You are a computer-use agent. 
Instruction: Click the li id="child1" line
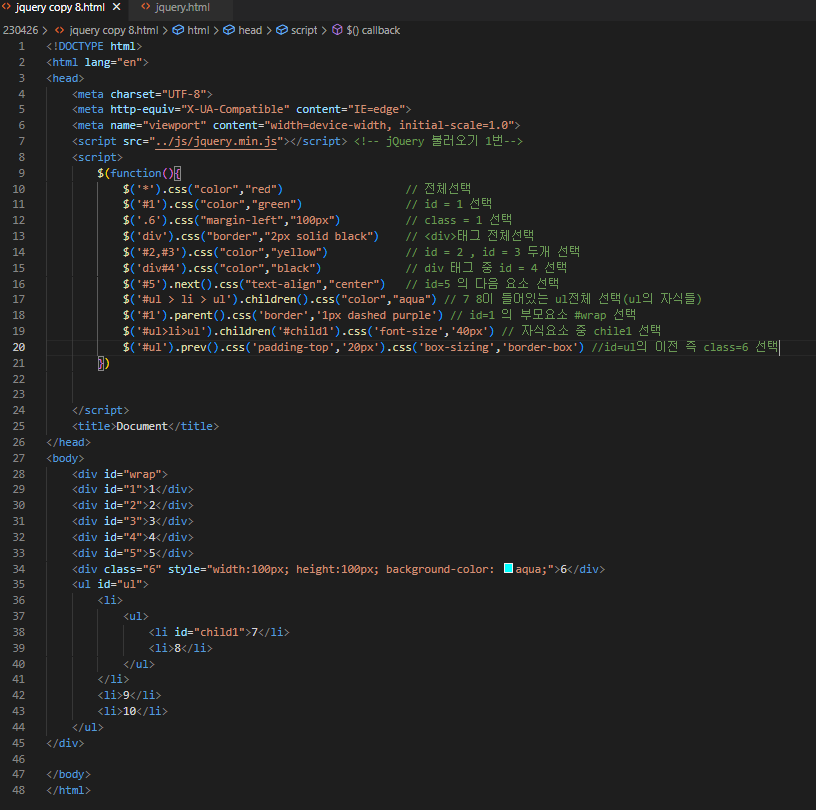(219, 632)
